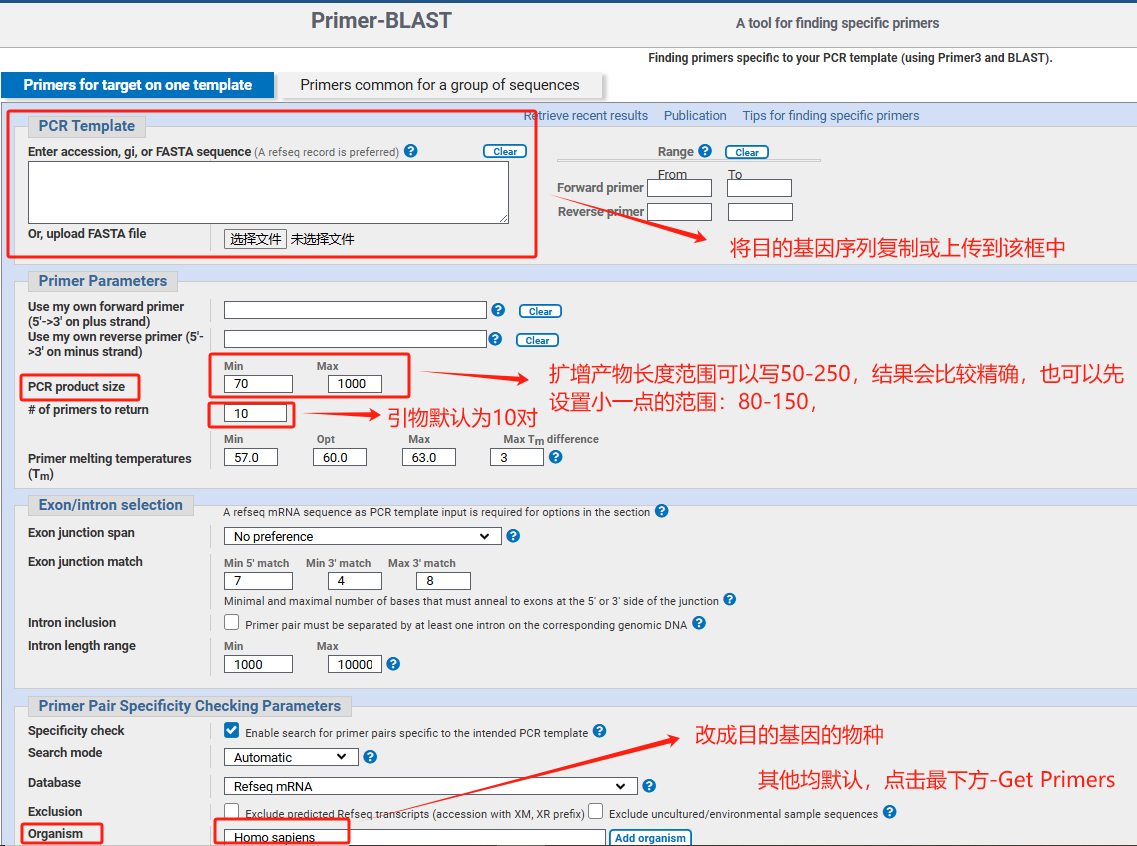Image resolution: width=1137 pixels, height=846 pixels.
Task: Open help for Max Tm difference
Action: 555,457
